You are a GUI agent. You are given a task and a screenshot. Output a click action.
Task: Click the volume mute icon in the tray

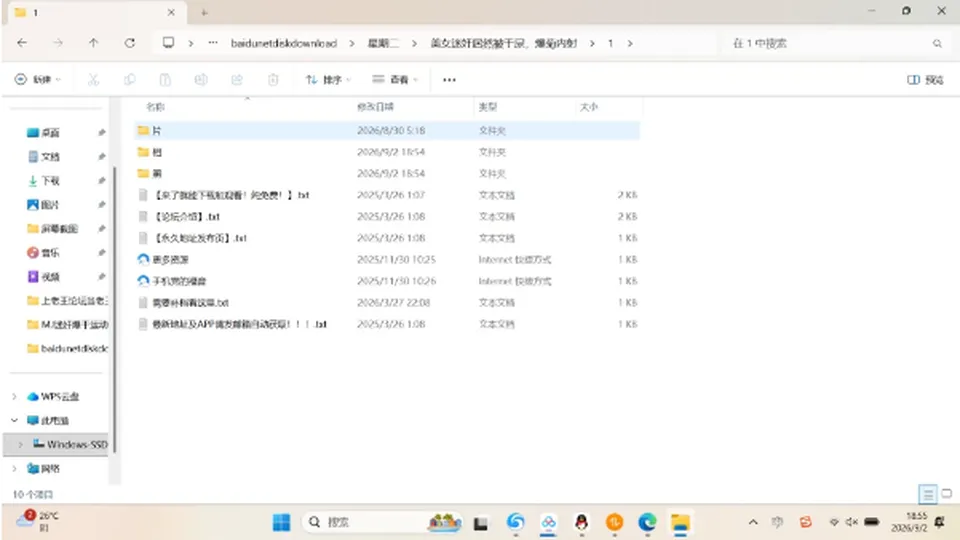point(852,522)
